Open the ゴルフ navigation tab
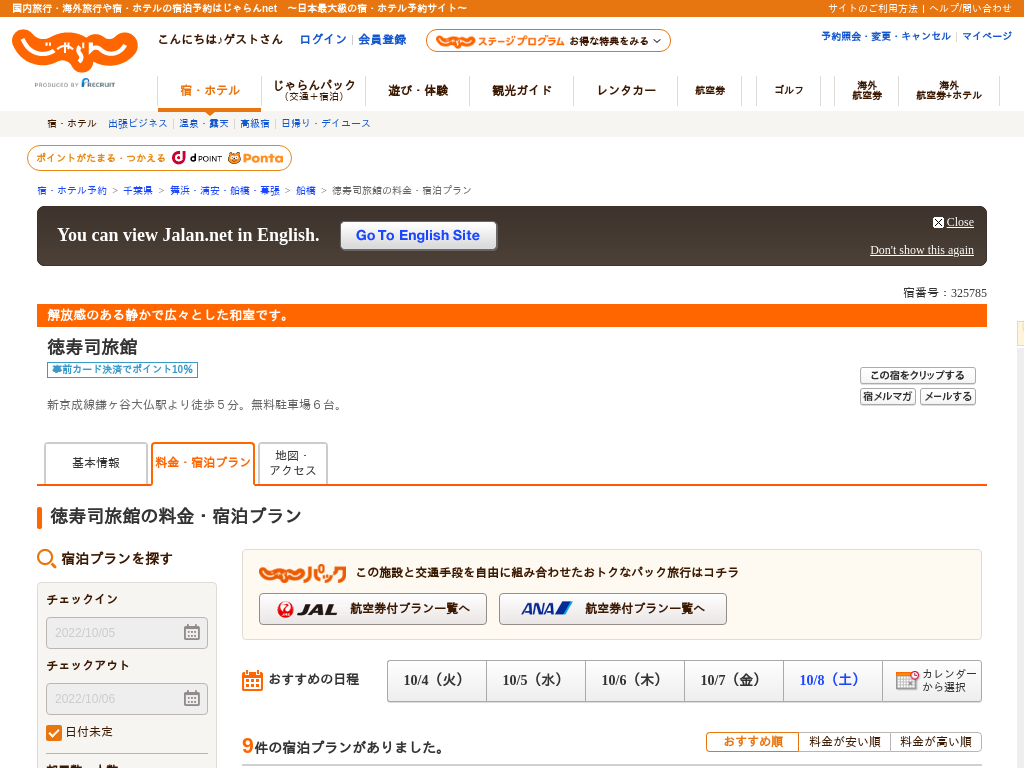Image resolution: width=1024 pixels, height=768 pixels. point(788,90)
